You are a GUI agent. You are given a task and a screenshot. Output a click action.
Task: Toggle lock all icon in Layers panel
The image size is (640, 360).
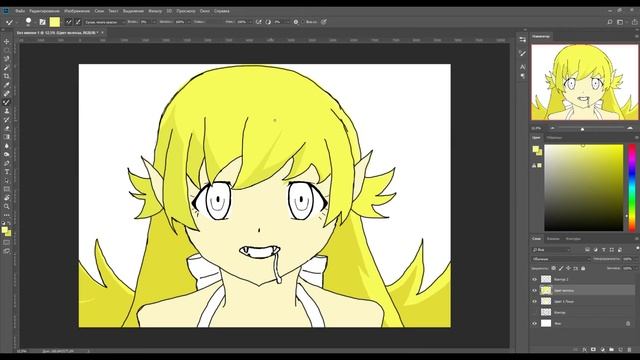(x=583, y=269)
